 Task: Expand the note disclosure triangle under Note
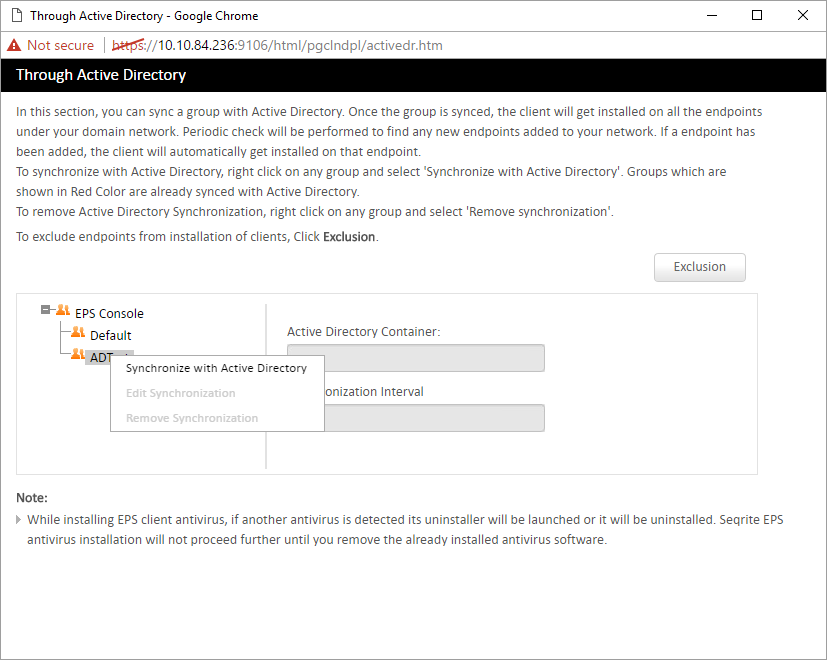coord(18,520)
